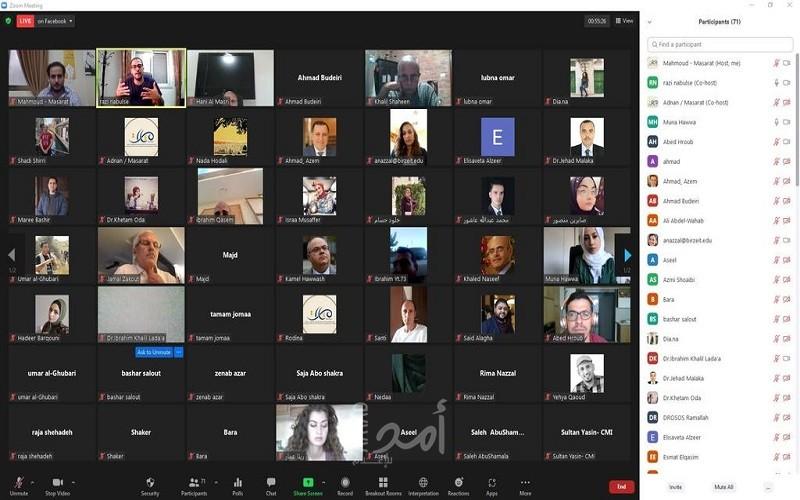This screenshot has width=800, height=500.
Task: Open the Participants icon in toolbar
Action: [x=194, y=482]
